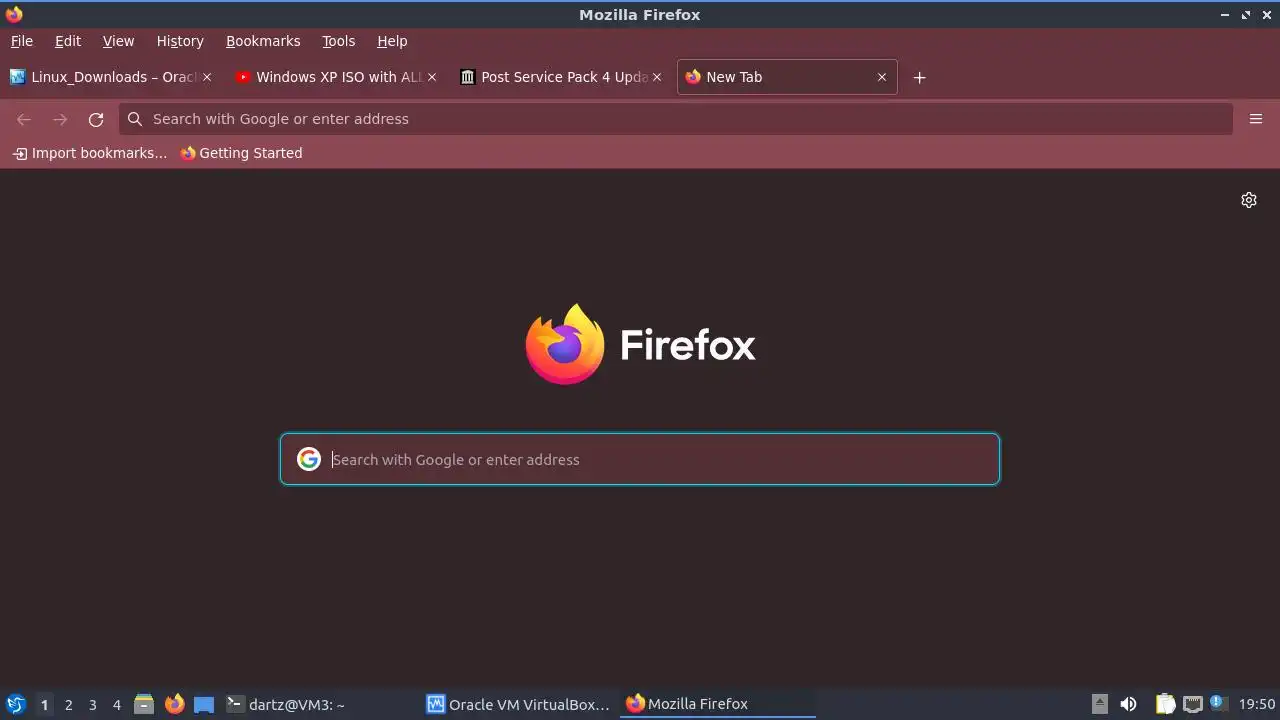
Task: Click Import bookmarks in bookmarks toolbar
Action: [x=90, y=153]
